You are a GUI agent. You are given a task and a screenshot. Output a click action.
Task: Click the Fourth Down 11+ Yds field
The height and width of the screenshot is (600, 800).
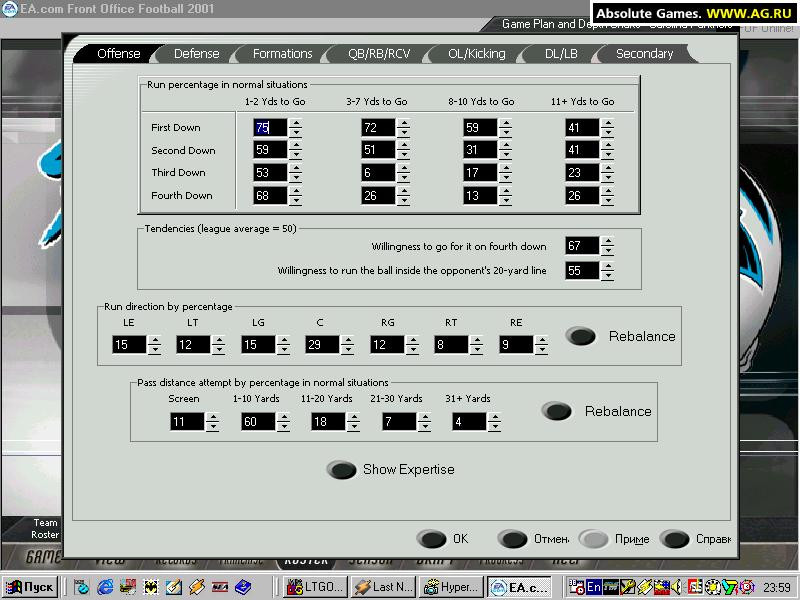582,195
